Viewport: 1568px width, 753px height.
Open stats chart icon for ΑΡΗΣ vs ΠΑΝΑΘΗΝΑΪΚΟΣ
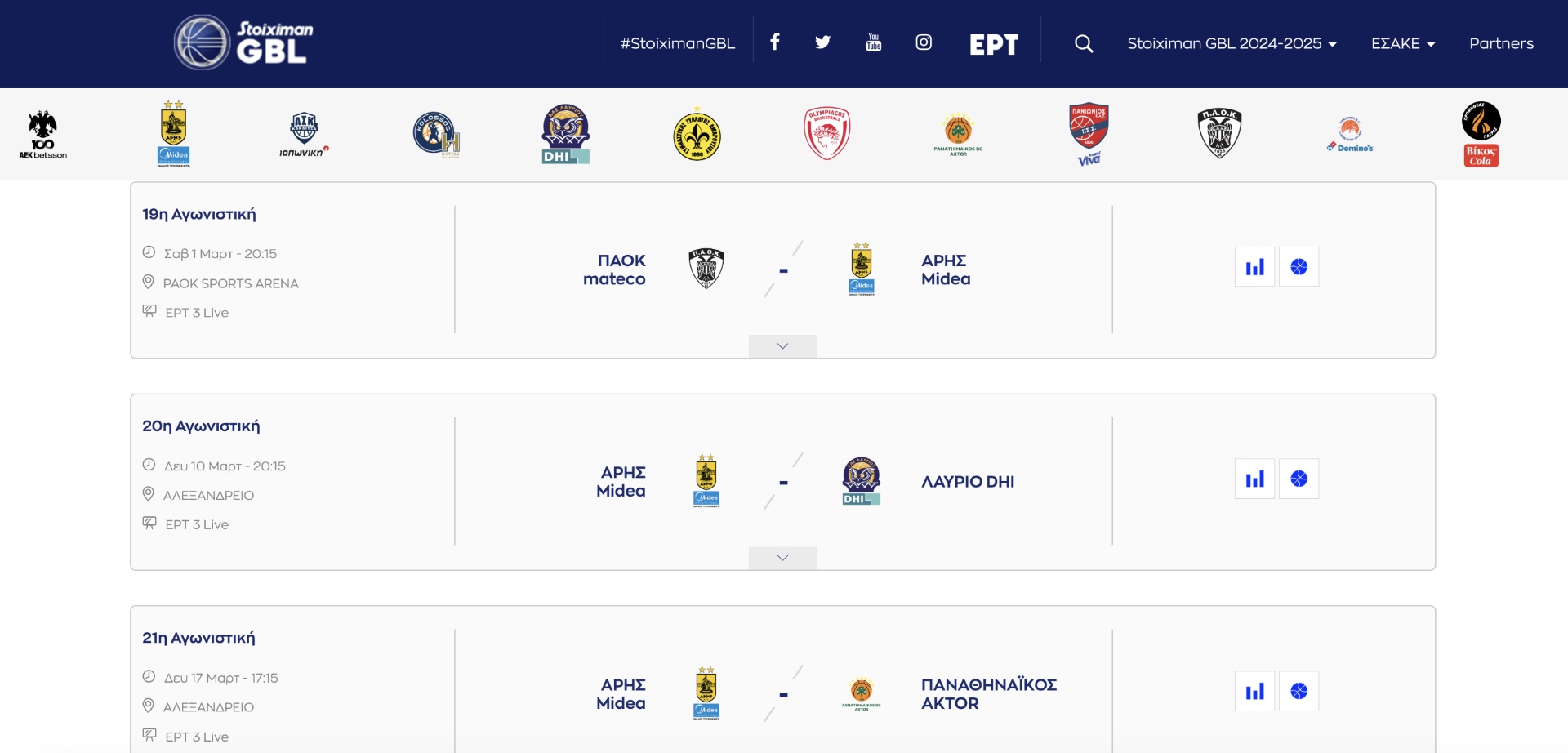pyautogui.click(x=1255, y=691)
